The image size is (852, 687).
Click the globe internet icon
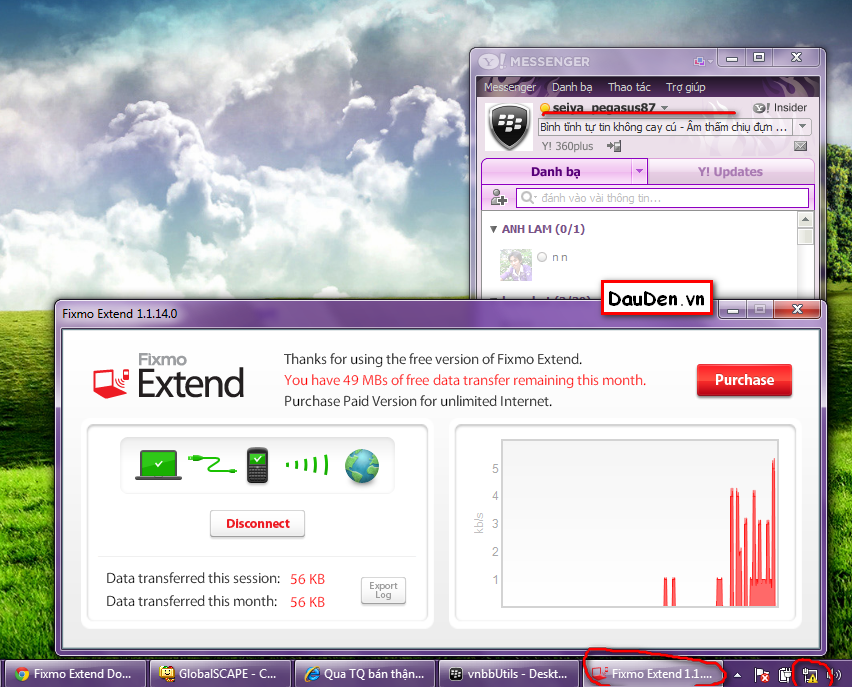(362, 466)
